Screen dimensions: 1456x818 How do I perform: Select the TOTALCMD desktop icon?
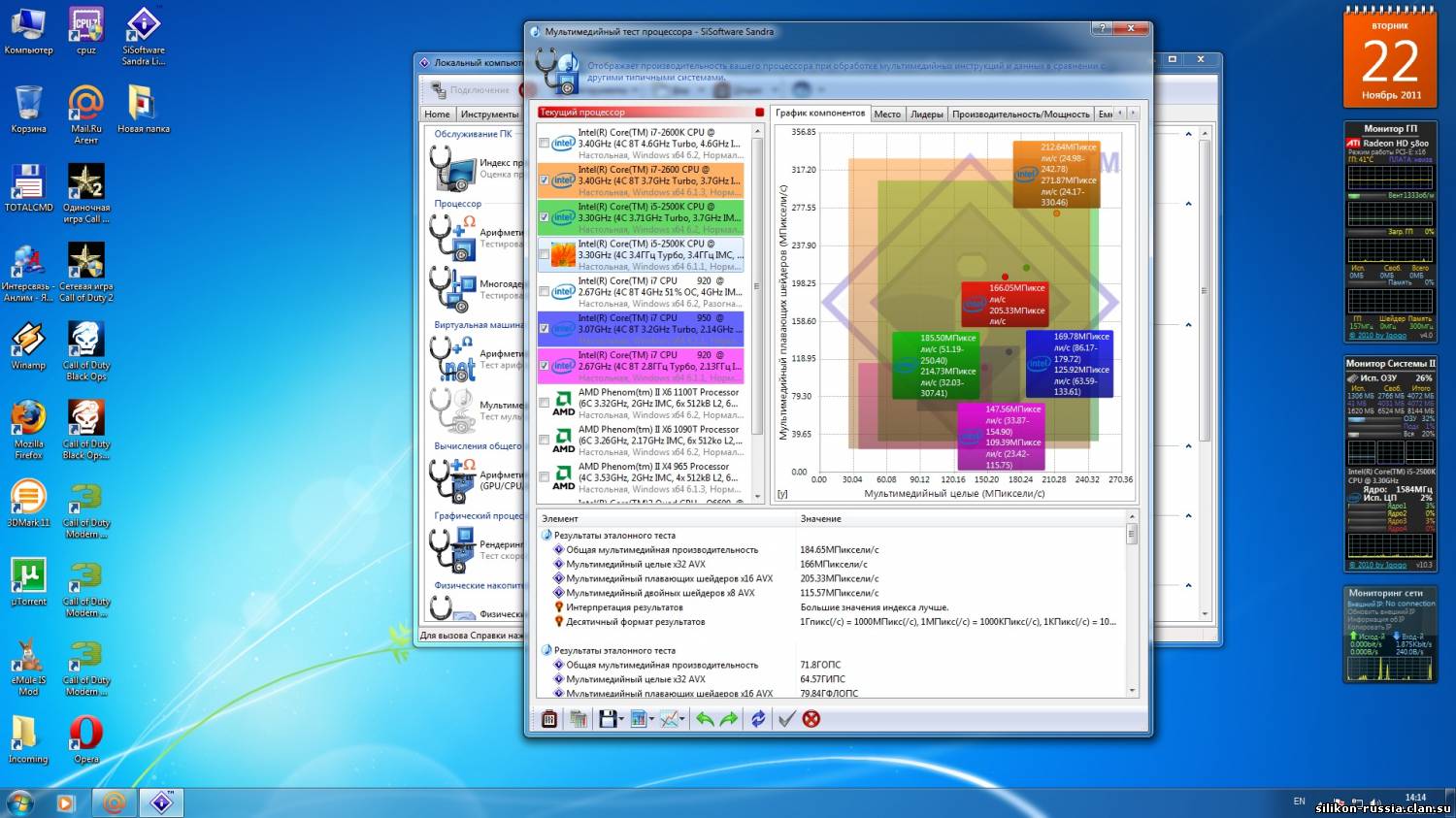28,188
